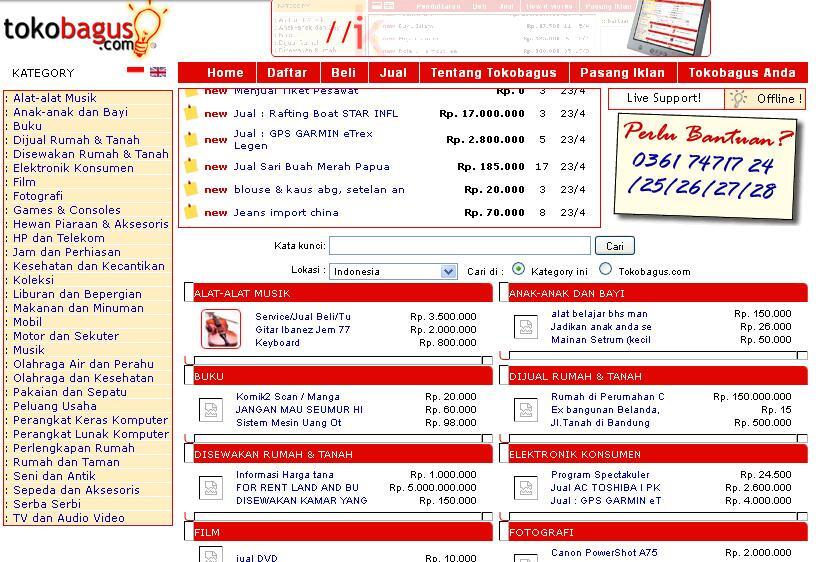Open Jual AC TOSHIBA I PK listing
This screenshot has height=562, width=818.
coord(606,487)
